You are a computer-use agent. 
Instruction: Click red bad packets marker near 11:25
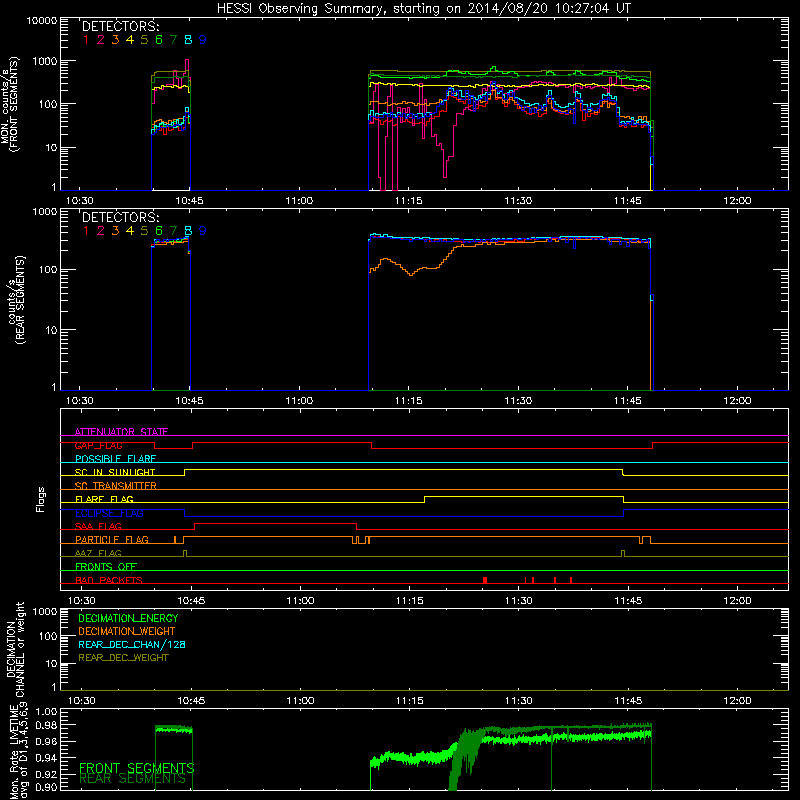[485, 580]
